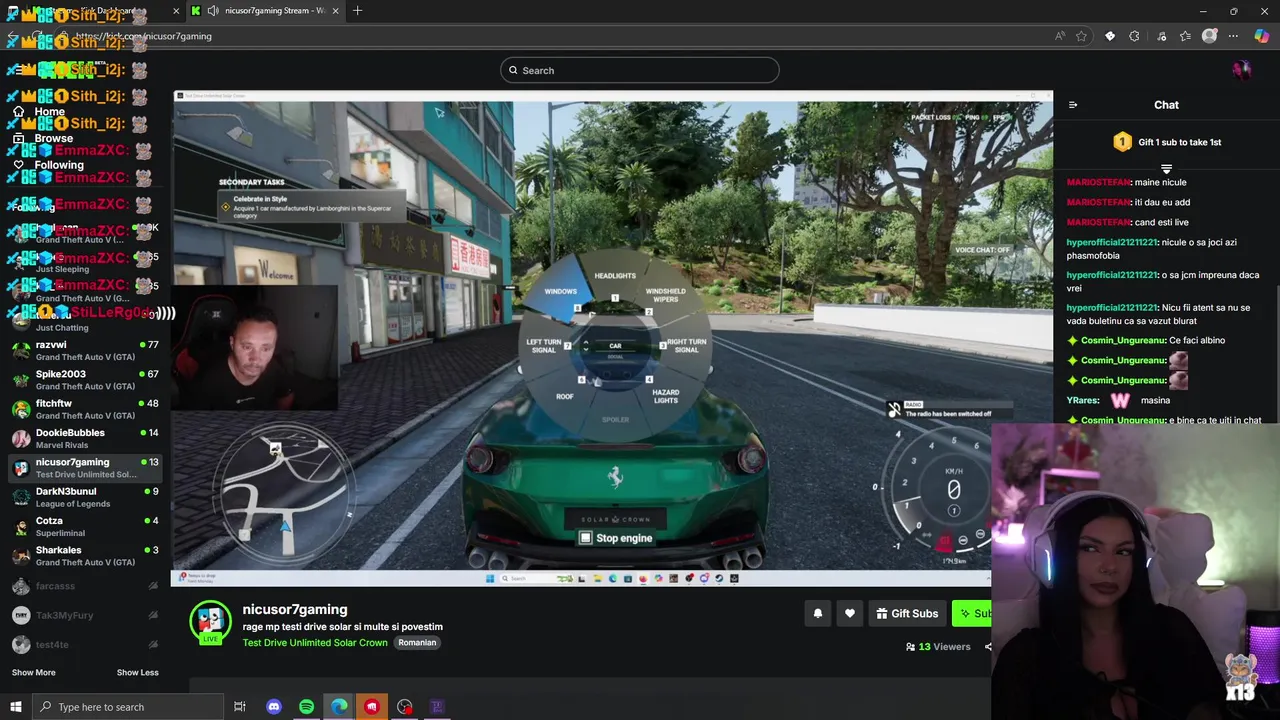1280x720 pixels.
Task: Click the 'Gift 1 sub to take 1st' banner
Action: (1167, 142)
